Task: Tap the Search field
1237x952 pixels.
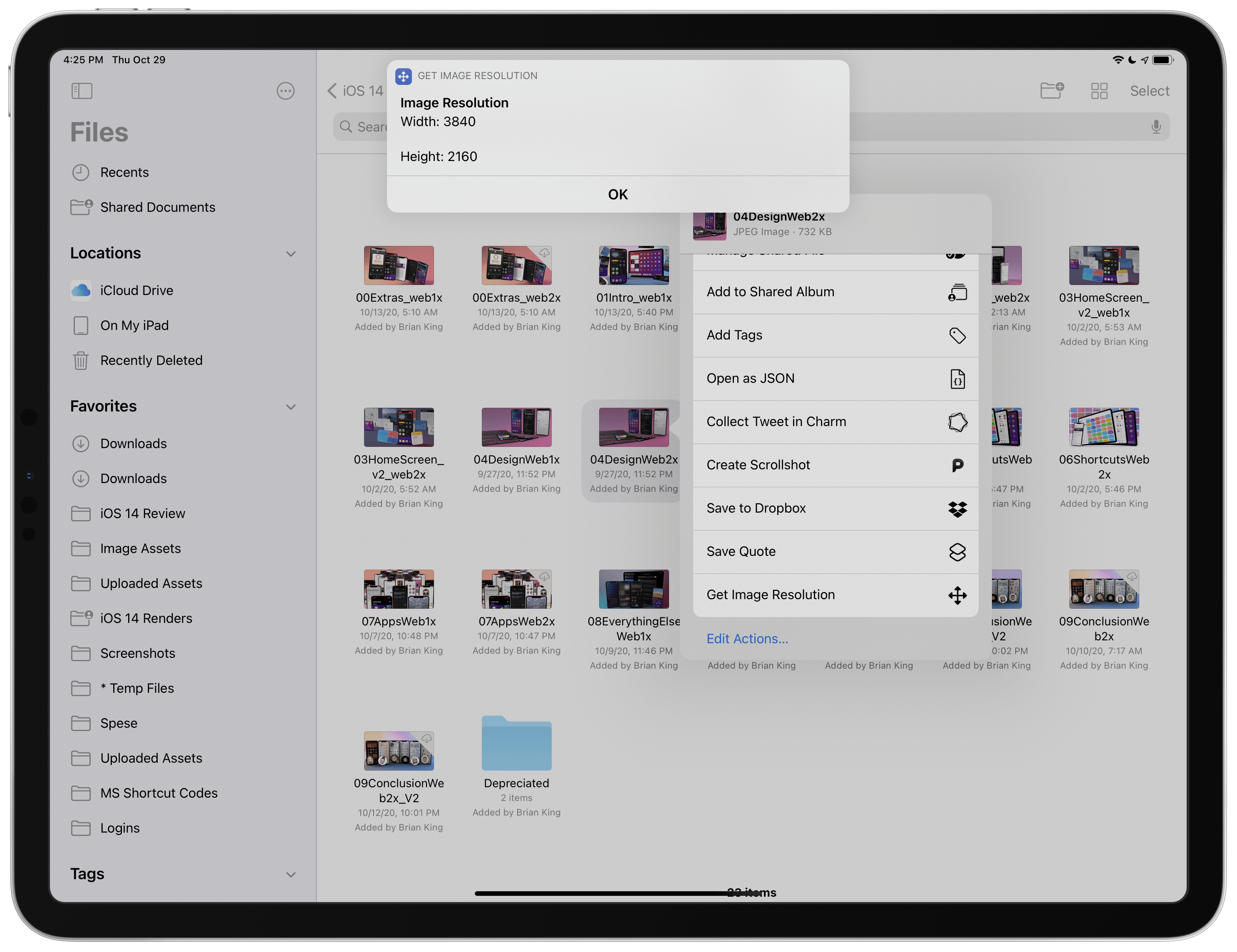Action: point(751,126)
